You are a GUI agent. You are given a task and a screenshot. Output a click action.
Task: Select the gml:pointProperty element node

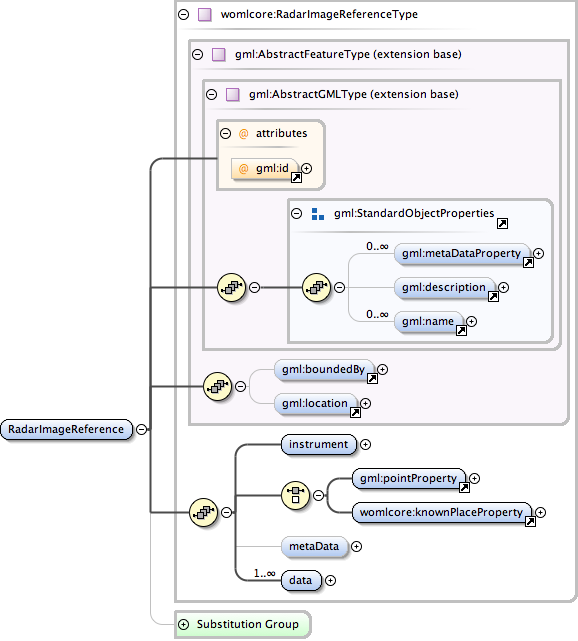tap(409, 478)
